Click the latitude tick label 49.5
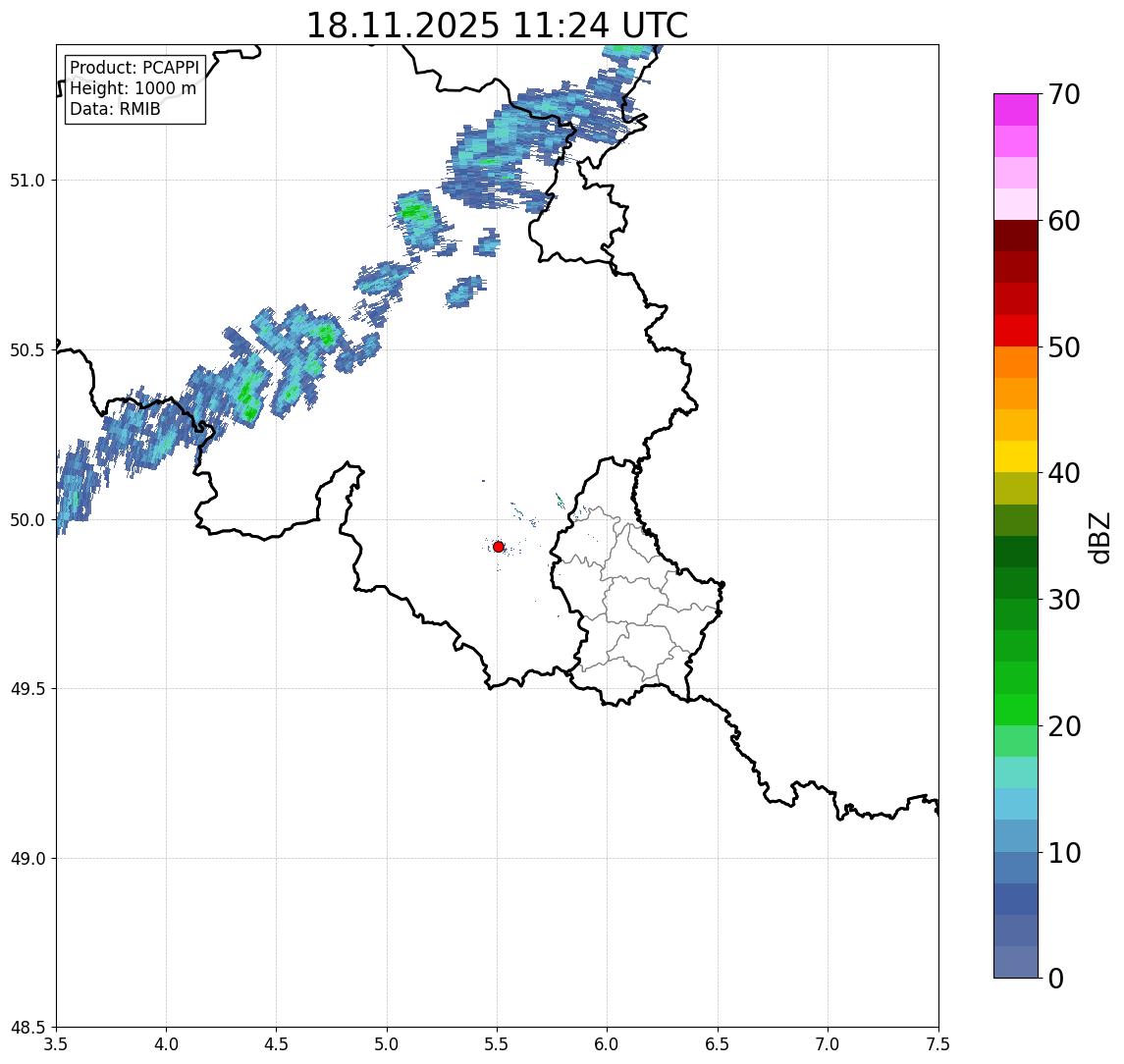The width and height of the screenshot is (1124, 1064). pos(27,689)
